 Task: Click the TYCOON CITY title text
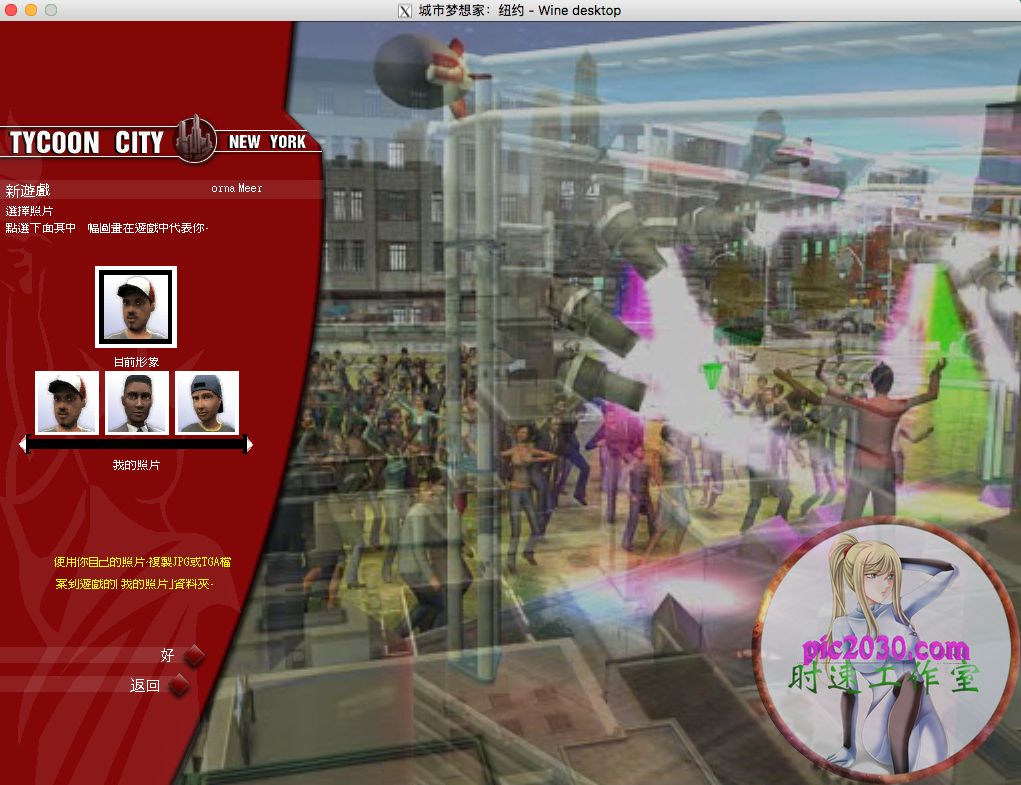coord(86,143)
